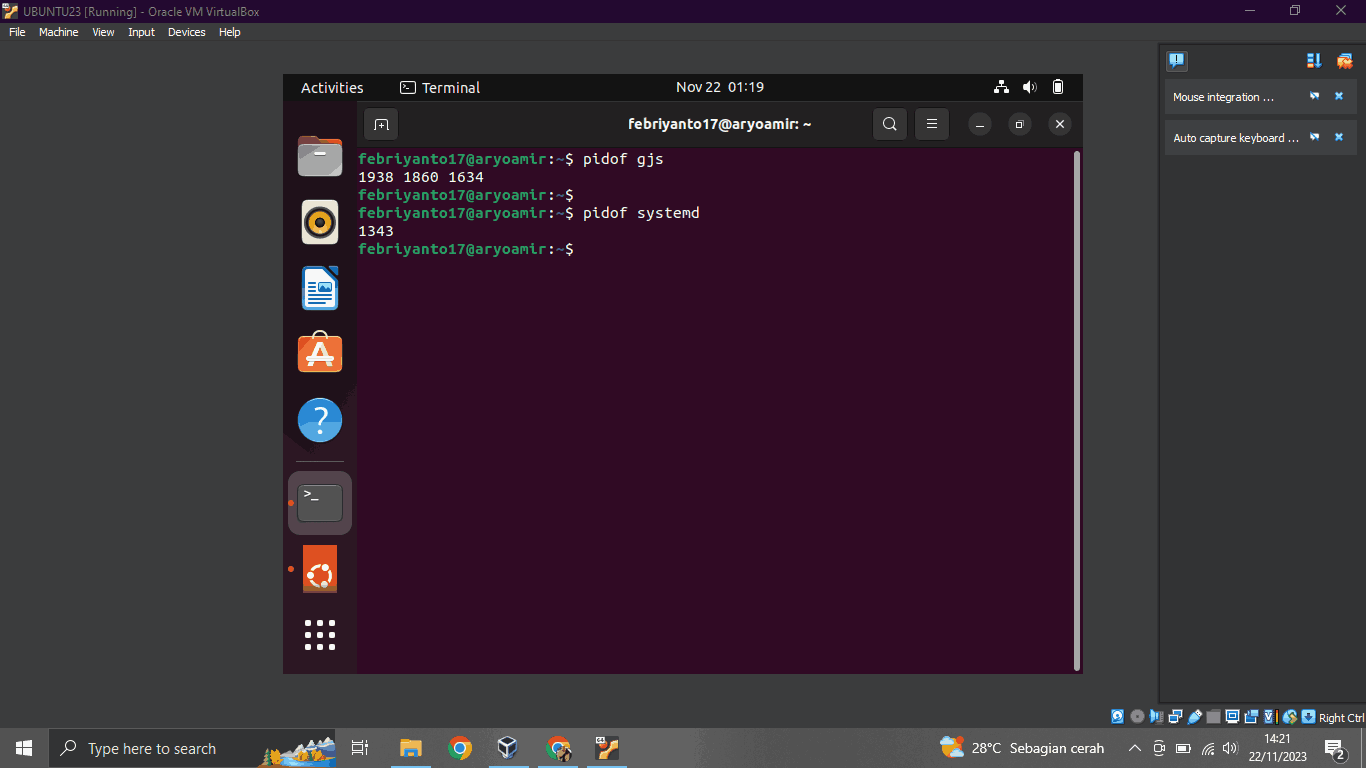Open LibreOffice Writer from the dock
Image resolution: width=1366 pixels, height=768 pixels.
click(x=320, y=288)
